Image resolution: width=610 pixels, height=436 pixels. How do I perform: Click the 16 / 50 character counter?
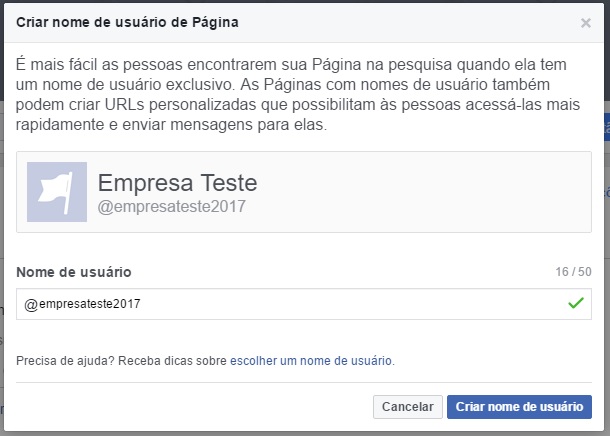(x=573, y=272)
